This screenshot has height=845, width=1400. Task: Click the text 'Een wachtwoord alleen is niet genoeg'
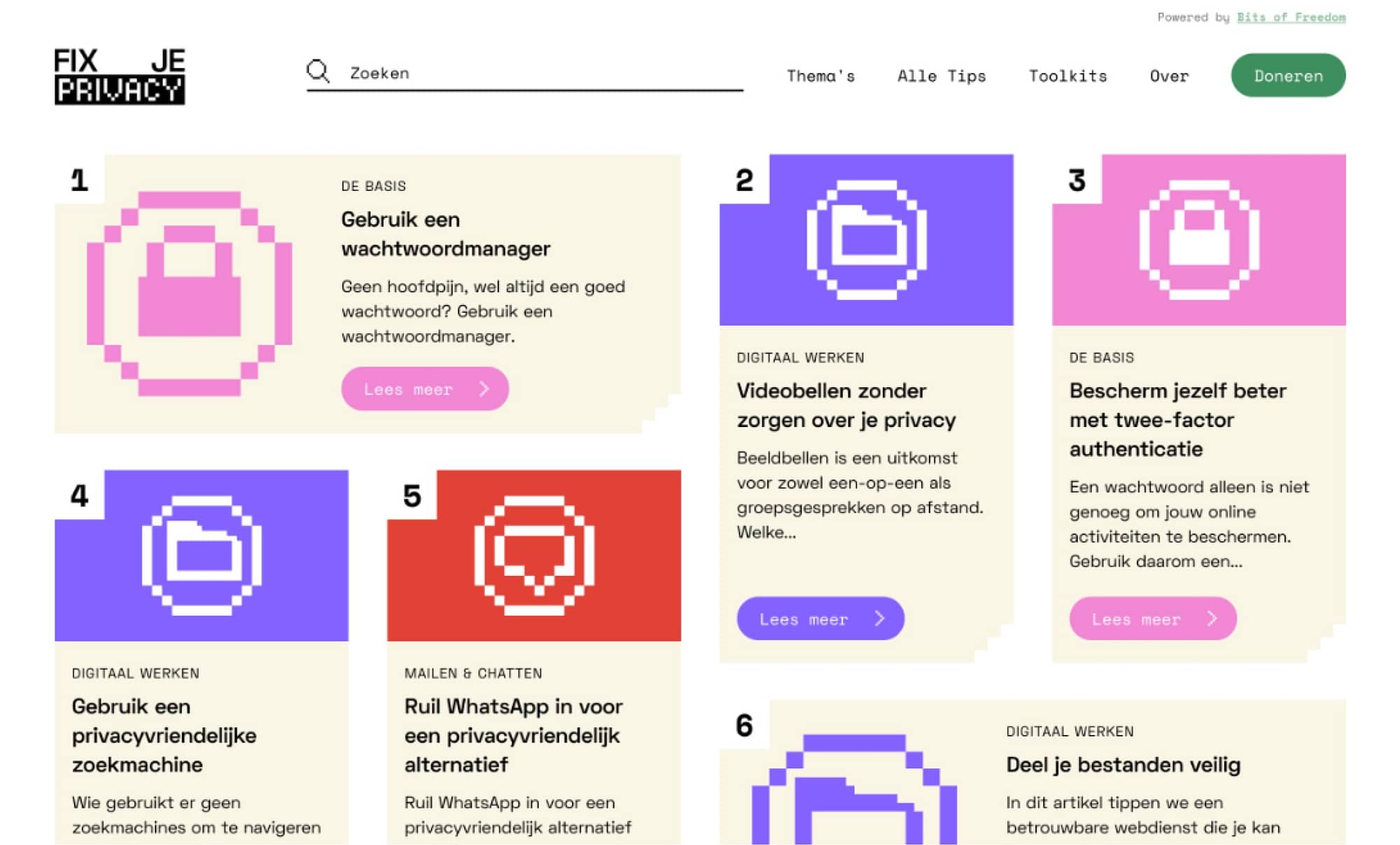[1189, 499]
